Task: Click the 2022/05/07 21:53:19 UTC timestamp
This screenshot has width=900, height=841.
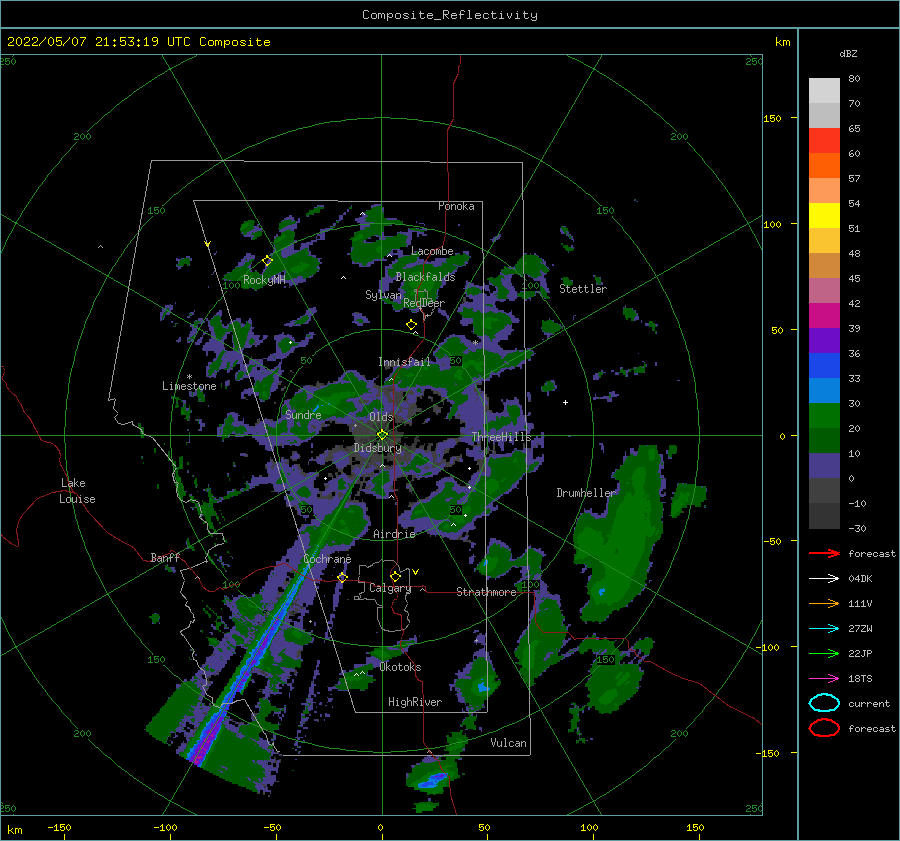Action: pos(99,42)
